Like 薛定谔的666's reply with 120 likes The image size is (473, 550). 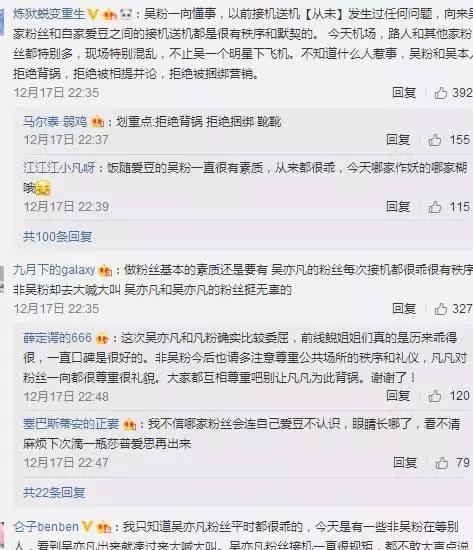[435, 396]
